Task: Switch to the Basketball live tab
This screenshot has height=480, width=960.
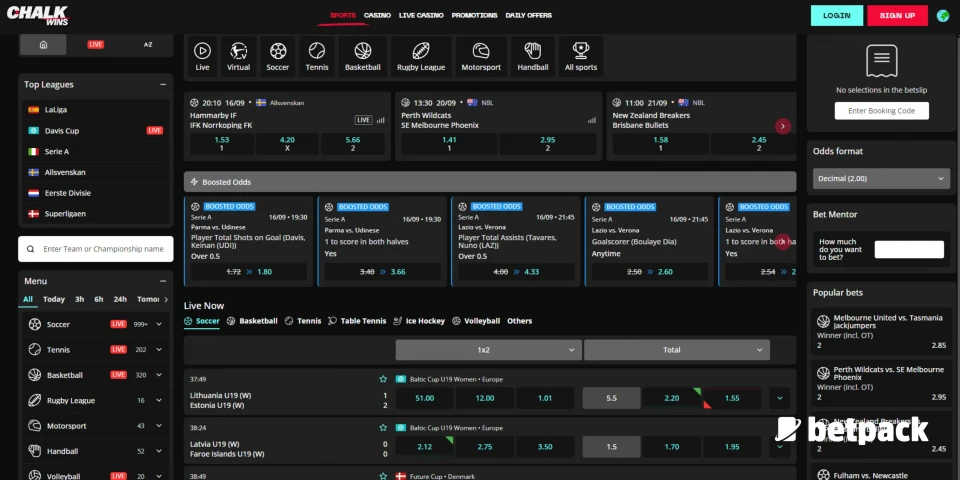Action: click(252, 321)
